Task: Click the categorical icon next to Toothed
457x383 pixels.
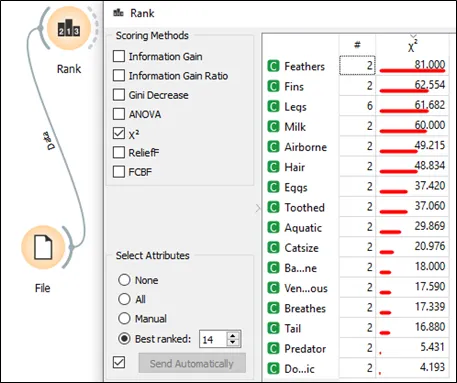Action: pyautogui.click(x=273, y=208)
